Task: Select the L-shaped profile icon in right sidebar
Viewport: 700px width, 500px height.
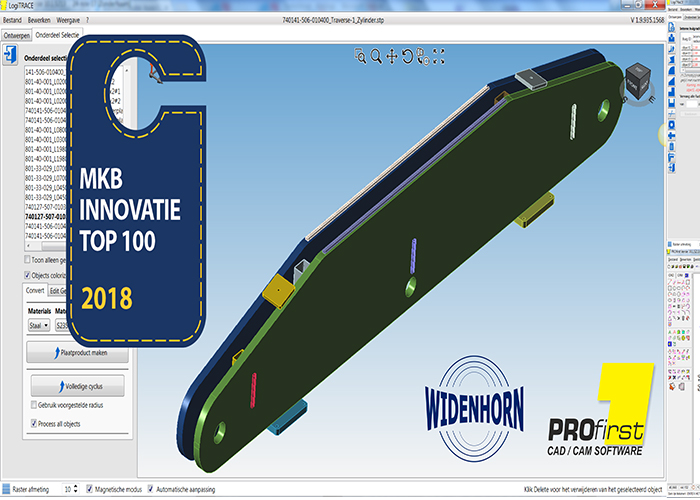Action: (x=671, y=93)
